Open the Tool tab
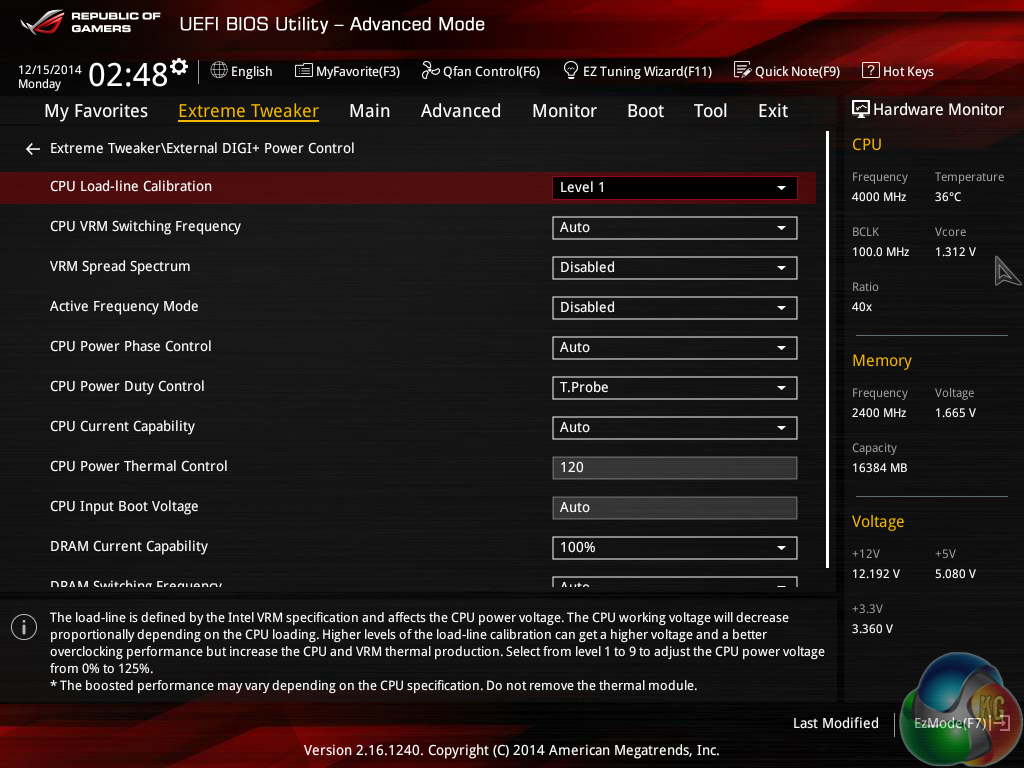The height and width of the screenshot is (768, 1024). pyautogui.click(x=710, y=111)
